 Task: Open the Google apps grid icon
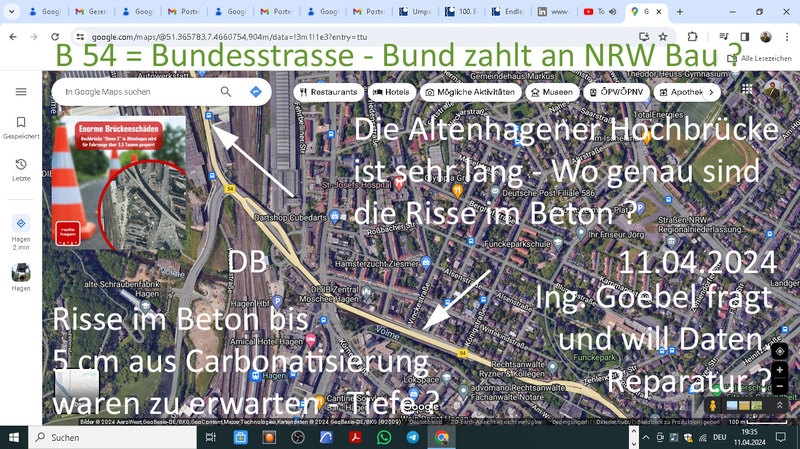747,91
